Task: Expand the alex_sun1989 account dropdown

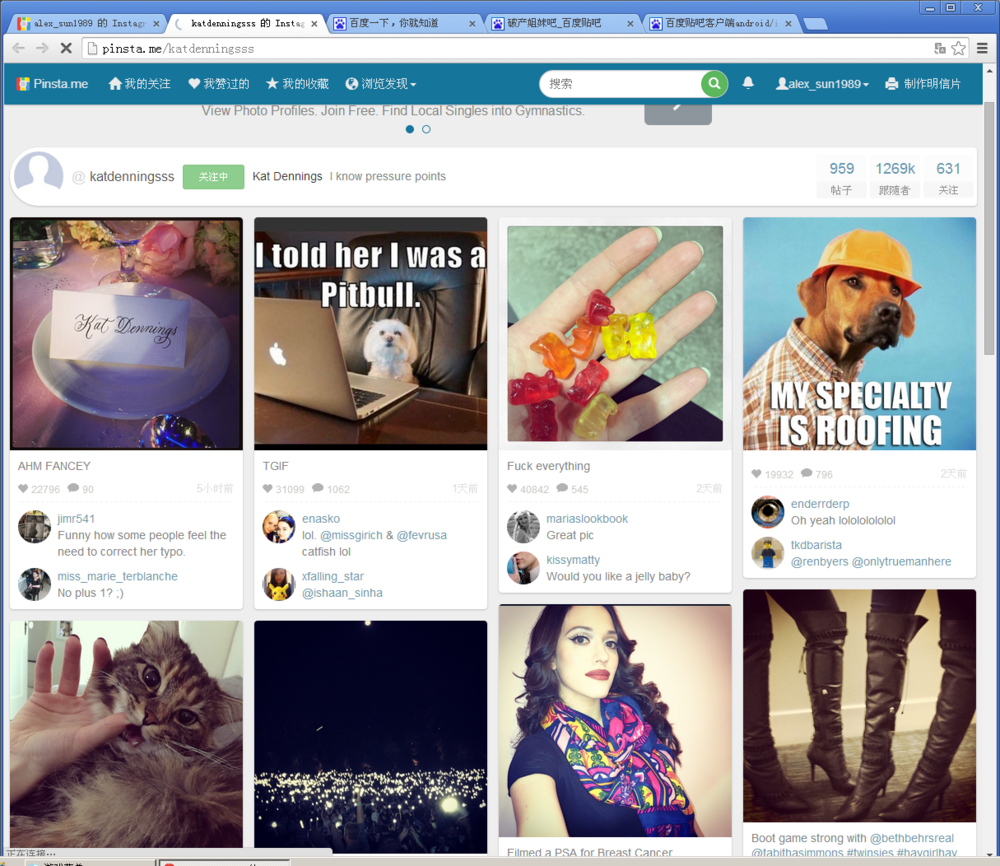Action: coord(822,84)
